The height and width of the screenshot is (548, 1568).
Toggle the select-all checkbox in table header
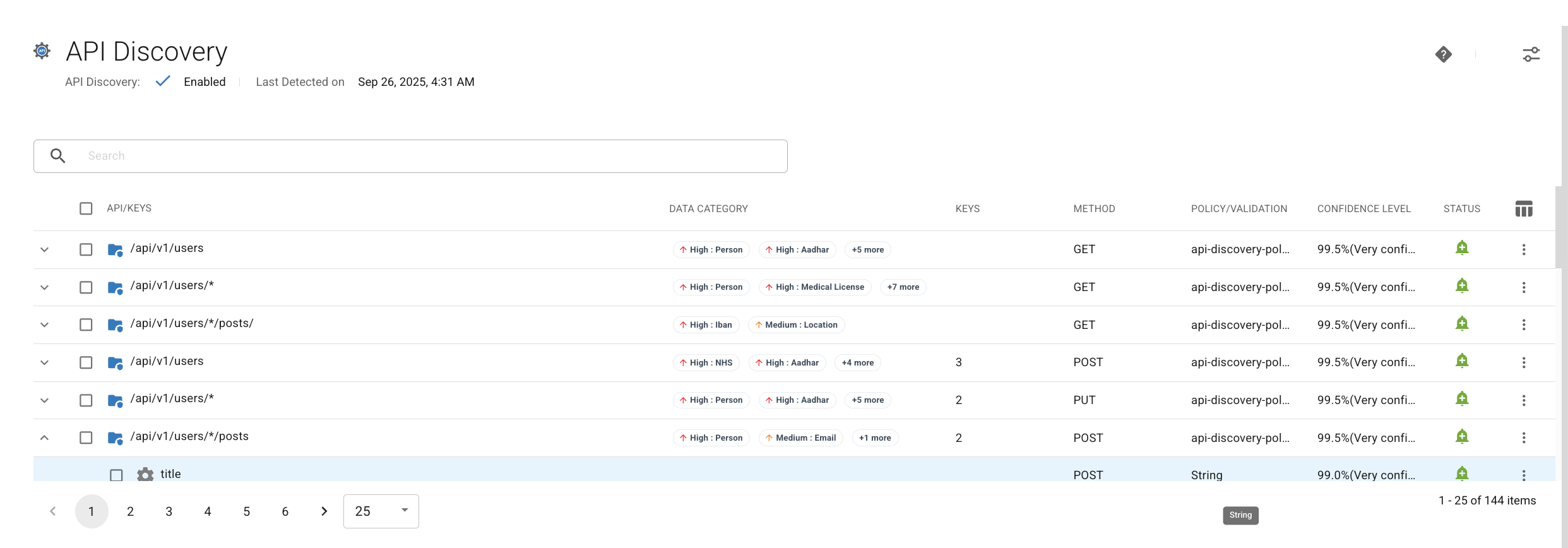tap(86, 208)
